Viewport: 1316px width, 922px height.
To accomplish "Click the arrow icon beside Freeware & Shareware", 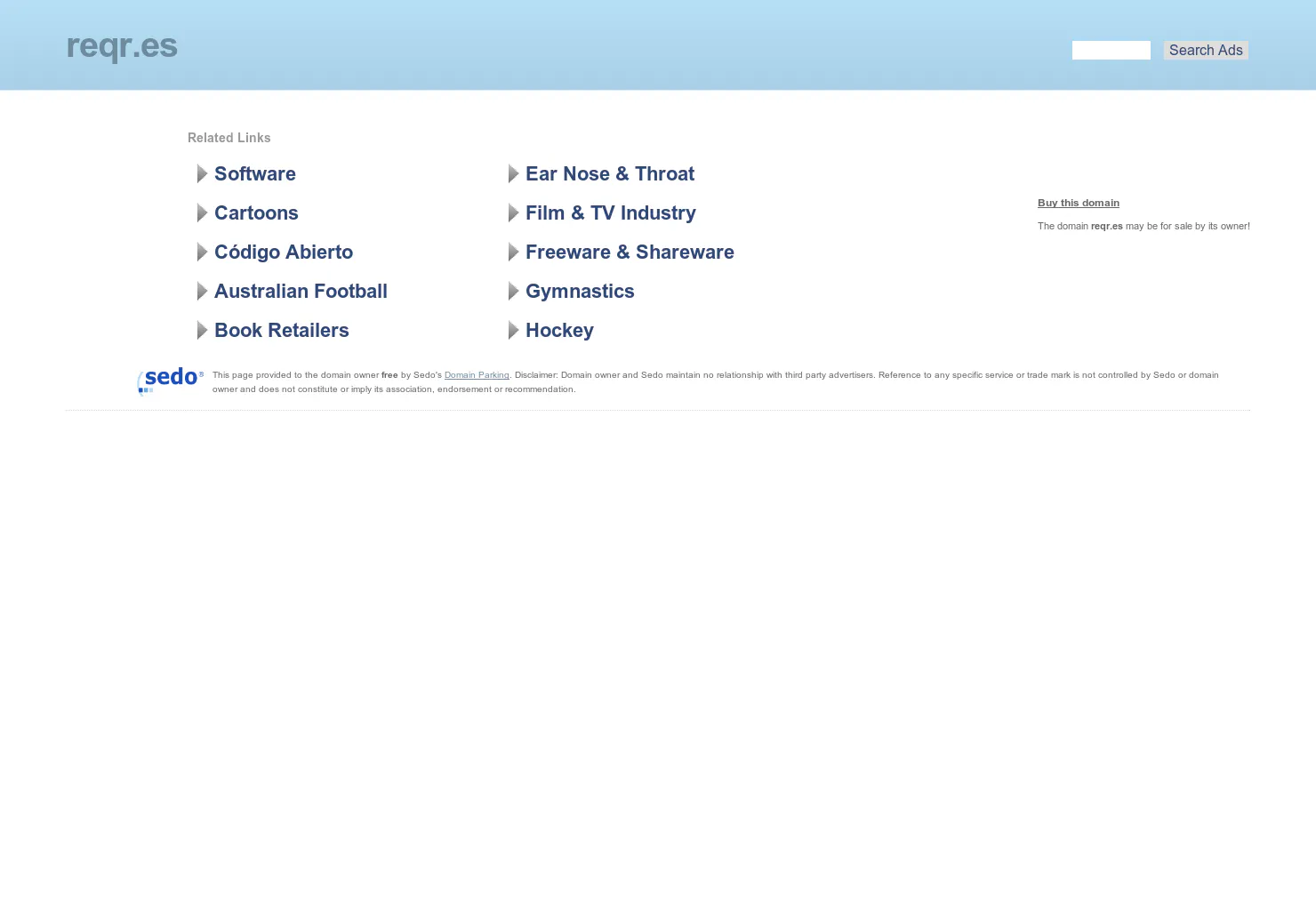I will (x=513, y=253).
